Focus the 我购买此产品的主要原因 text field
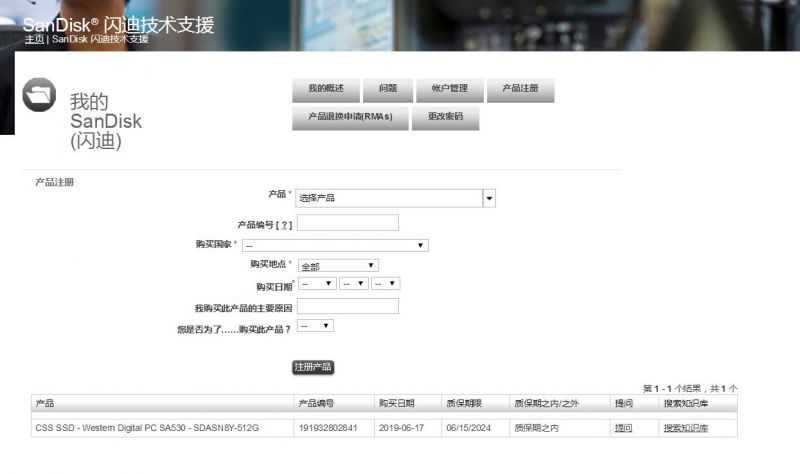This screenshot has width=800, height=474. [x=348, y=306]
